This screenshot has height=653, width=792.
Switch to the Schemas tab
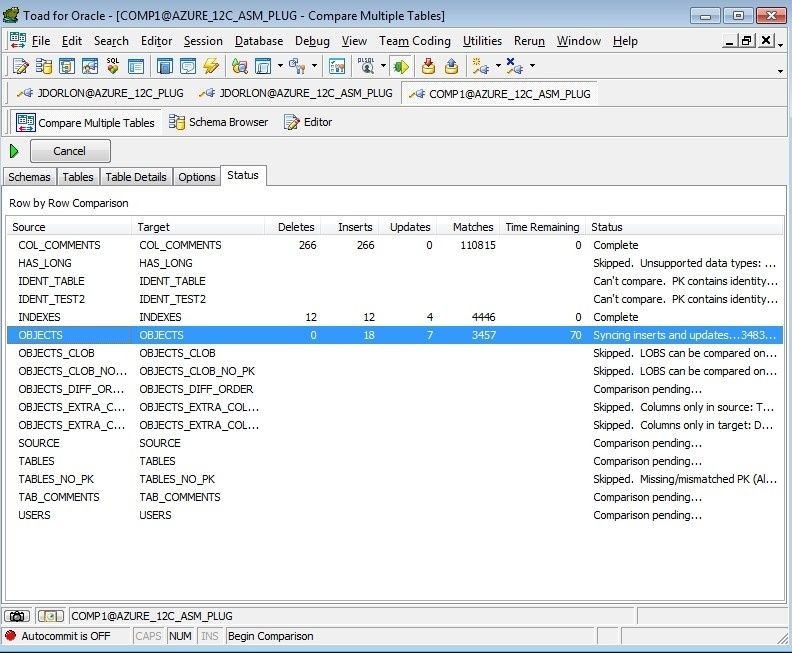point(29,177)
